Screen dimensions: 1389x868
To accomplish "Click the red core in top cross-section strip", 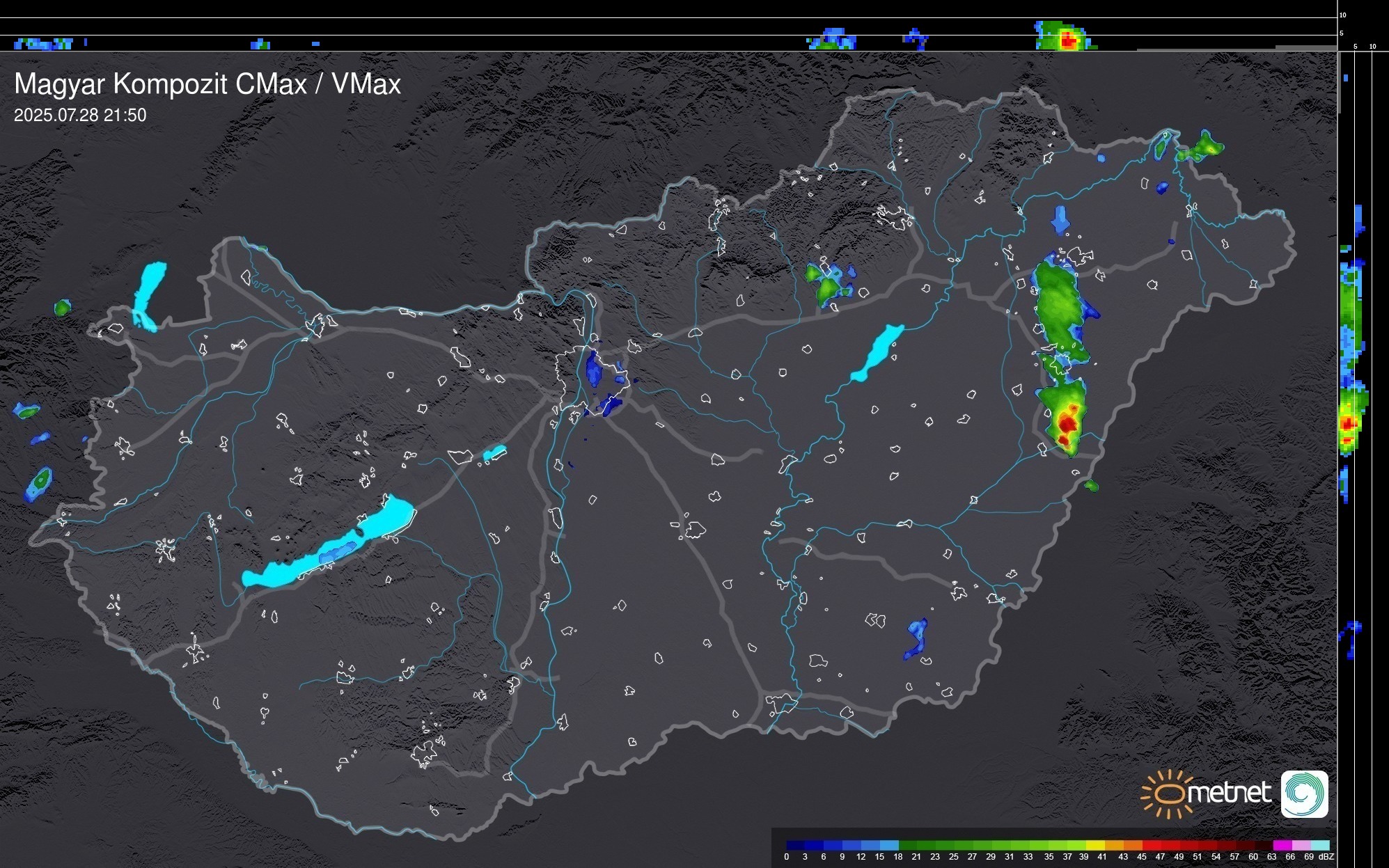I will click(x=1068, y=40).
